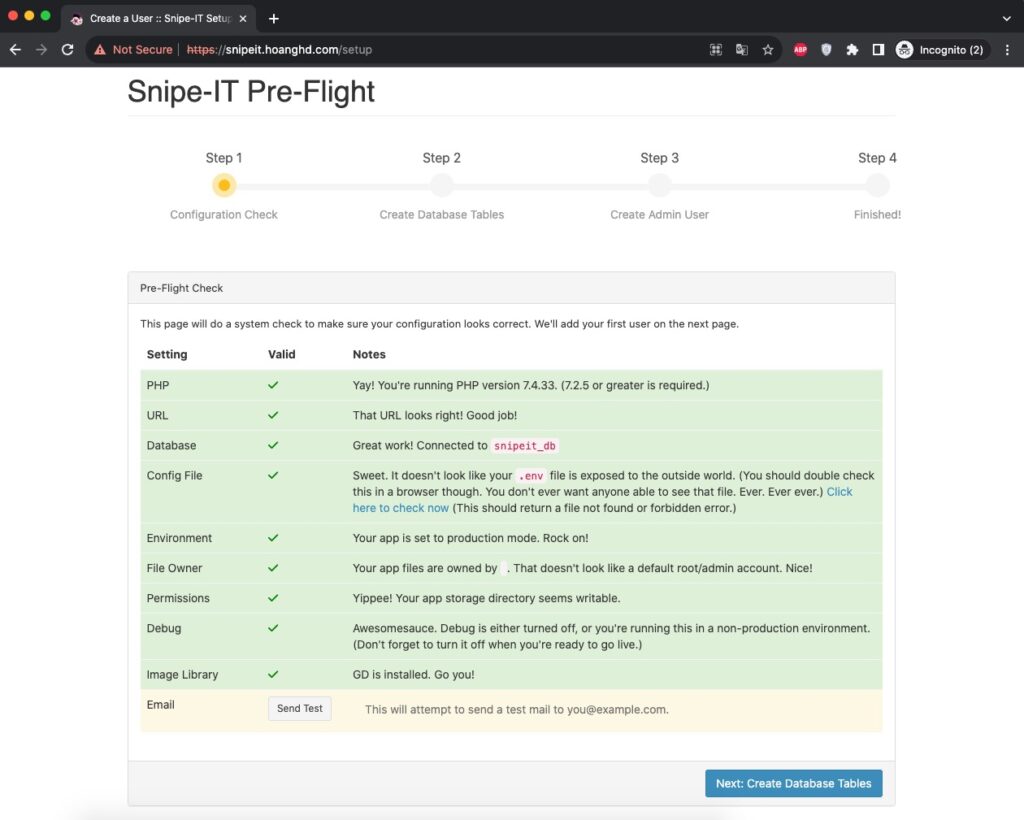Open Chrome three-dot menu
The image size is (1024, 820).
click(1007, 50)
